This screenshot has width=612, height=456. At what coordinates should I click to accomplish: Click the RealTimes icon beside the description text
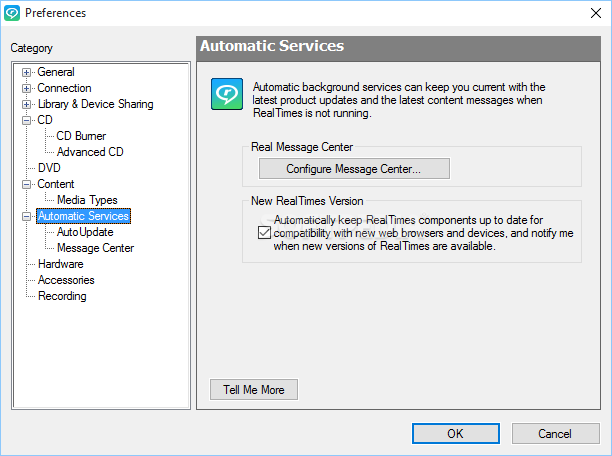pyautogui.click(x=227, y=94)
